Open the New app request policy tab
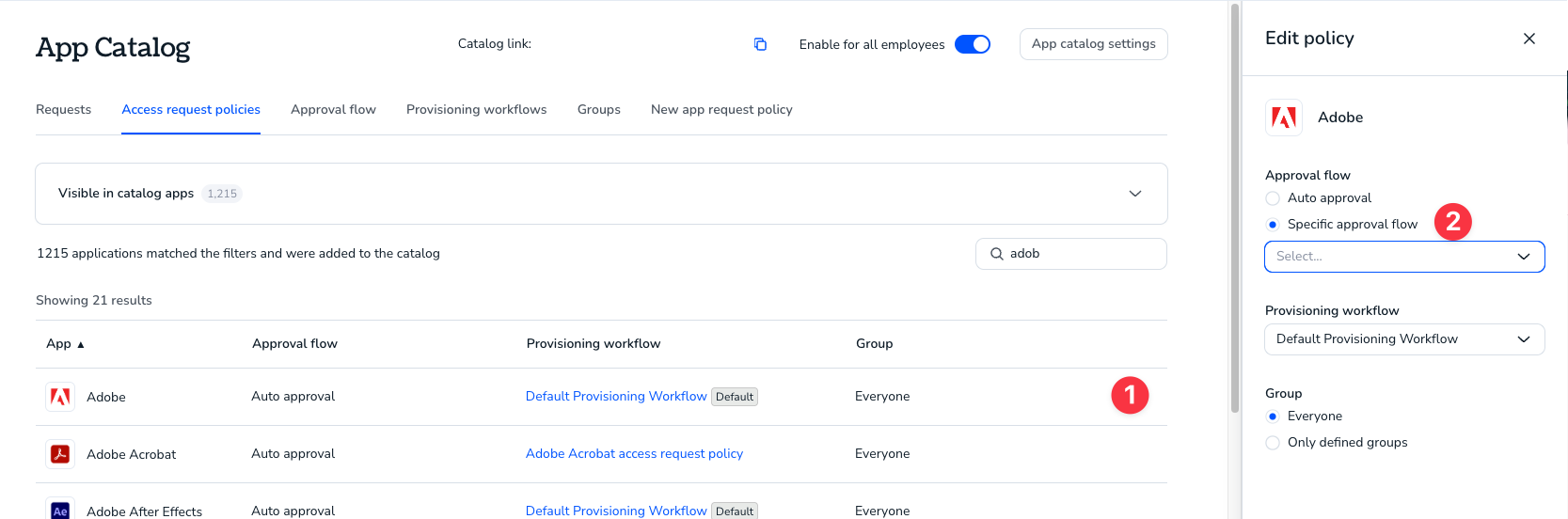The width and height of the screenshot is (1568, 519). tap(721, 110)
